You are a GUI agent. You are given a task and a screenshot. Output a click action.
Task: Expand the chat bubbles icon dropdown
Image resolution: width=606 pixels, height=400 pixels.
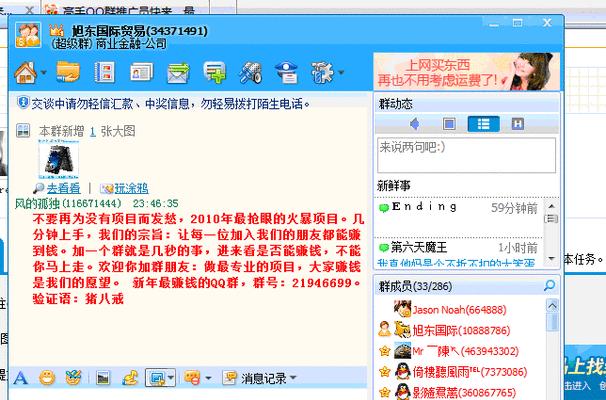tap(208, 378)
